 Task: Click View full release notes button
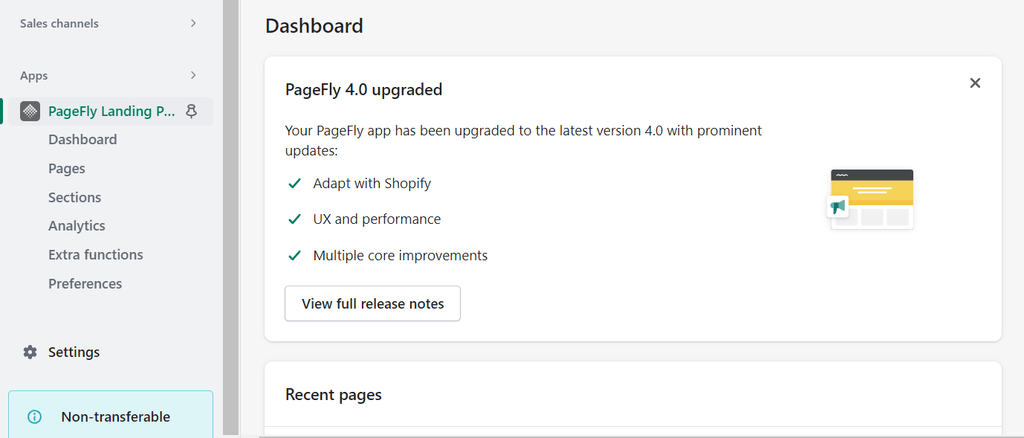coord(372,304)
